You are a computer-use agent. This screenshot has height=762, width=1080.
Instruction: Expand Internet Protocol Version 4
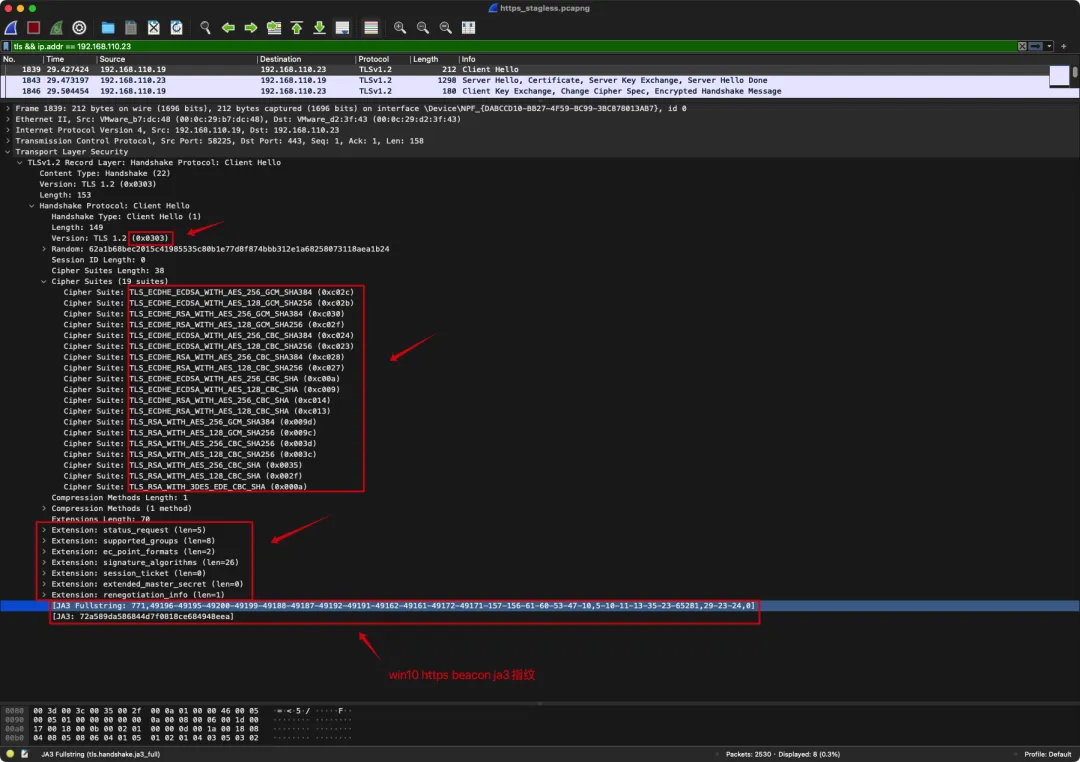[8, 130]
